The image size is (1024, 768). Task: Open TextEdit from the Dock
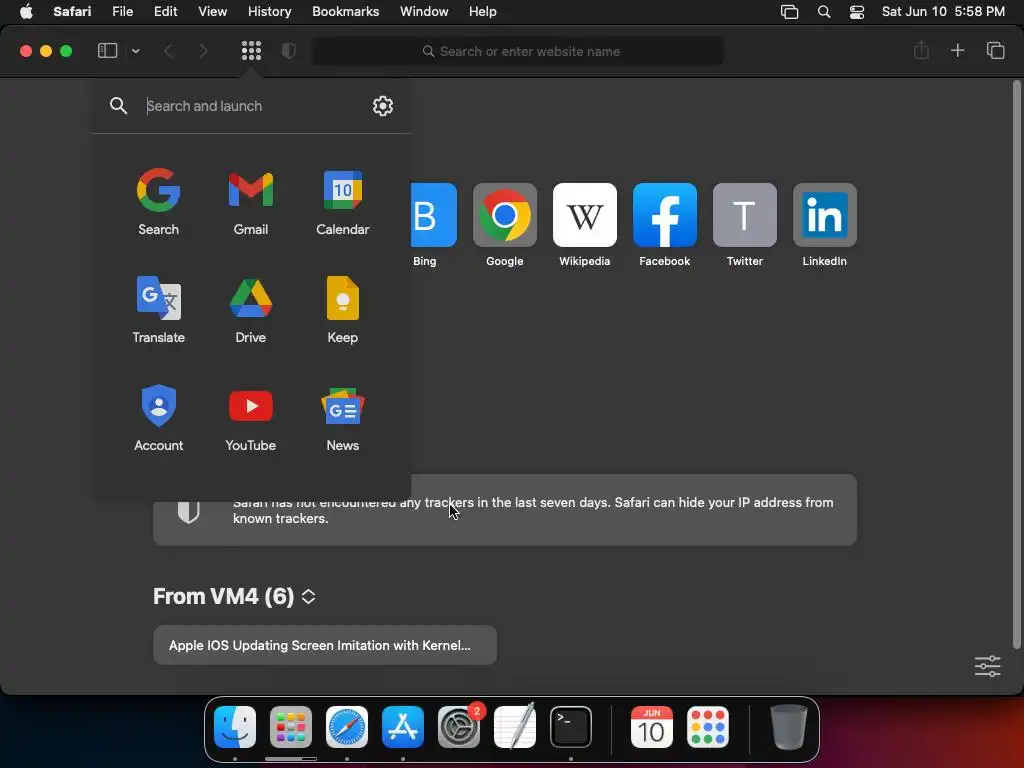click(515, 727)
